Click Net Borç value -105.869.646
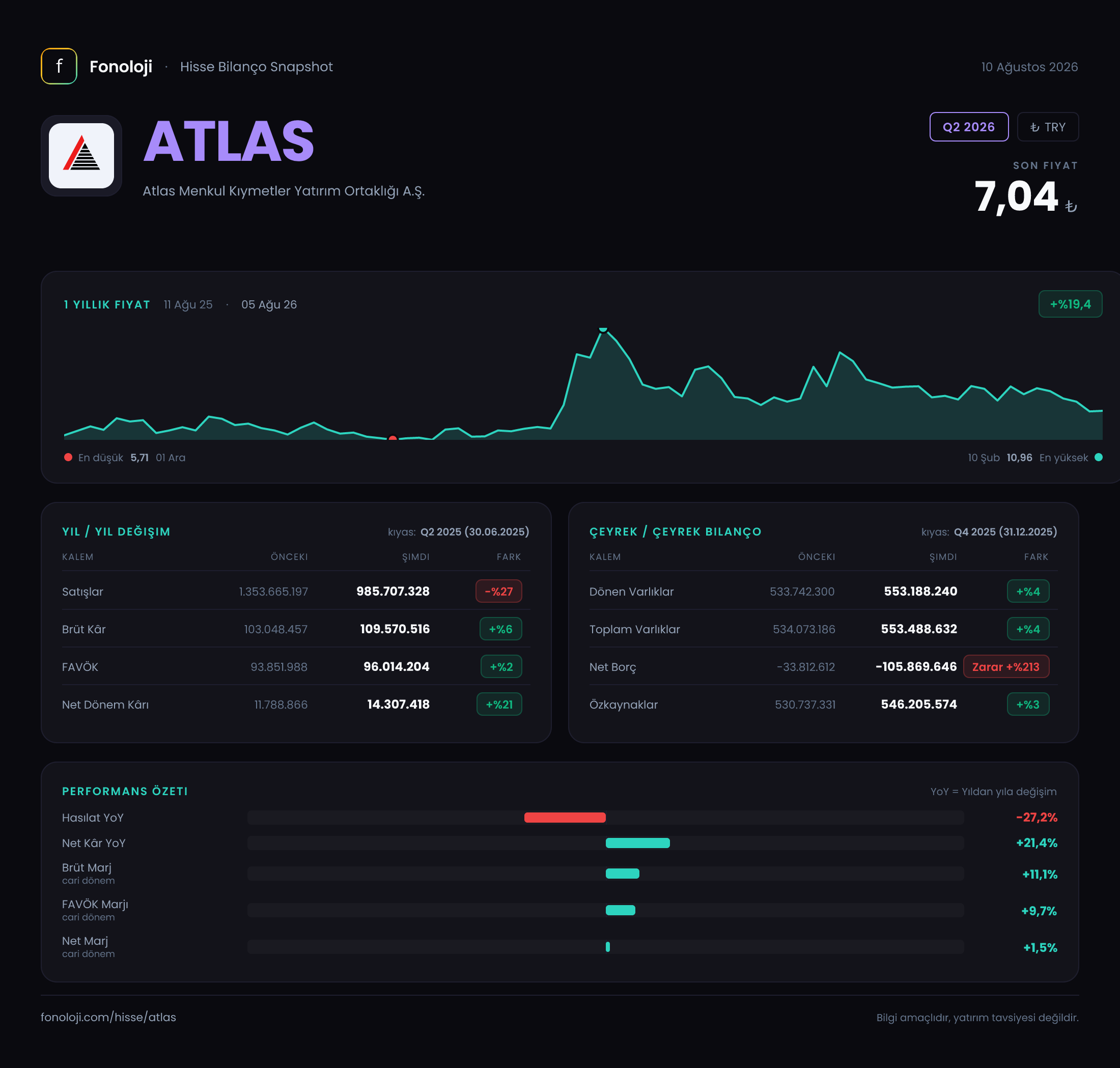The width and height of the screenshot is (1120, 1068). pos(916,666)
